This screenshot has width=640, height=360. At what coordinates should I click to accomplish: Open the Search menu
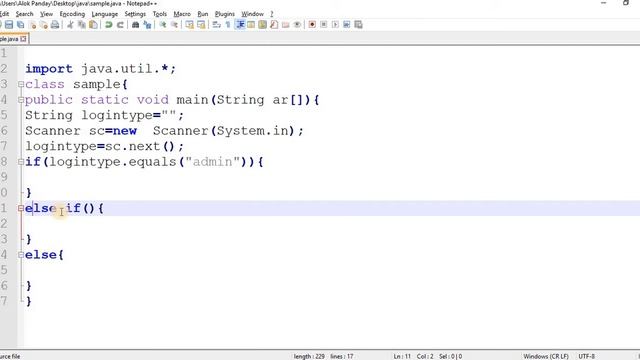click(24, 14)
